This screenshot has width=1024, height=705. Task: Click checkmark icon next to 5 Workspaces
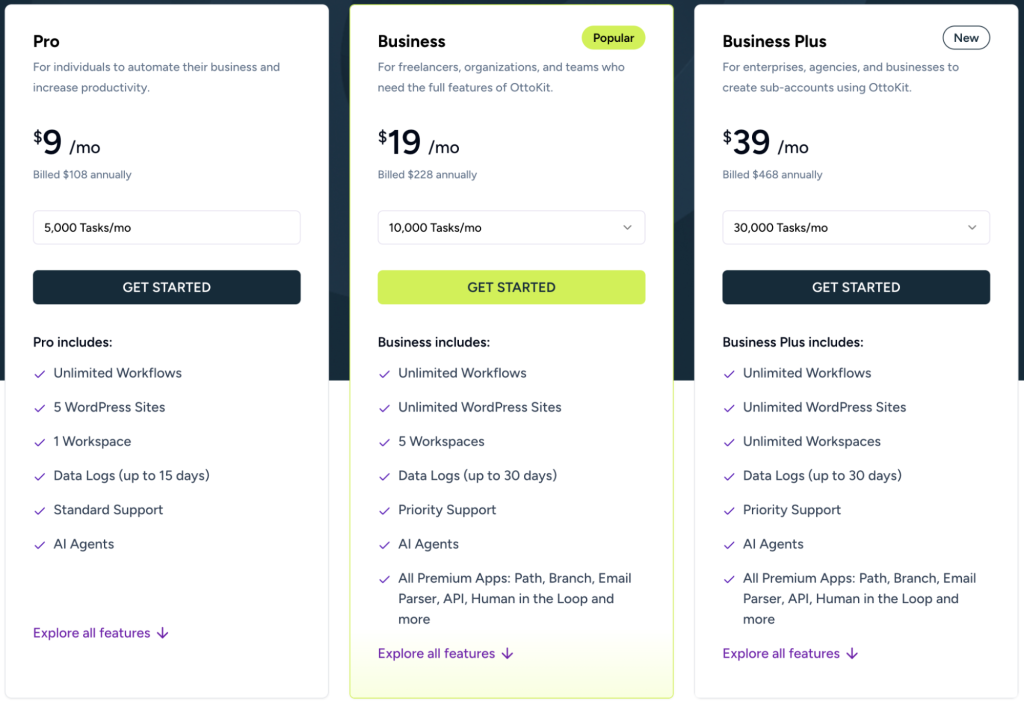[385, 442]
